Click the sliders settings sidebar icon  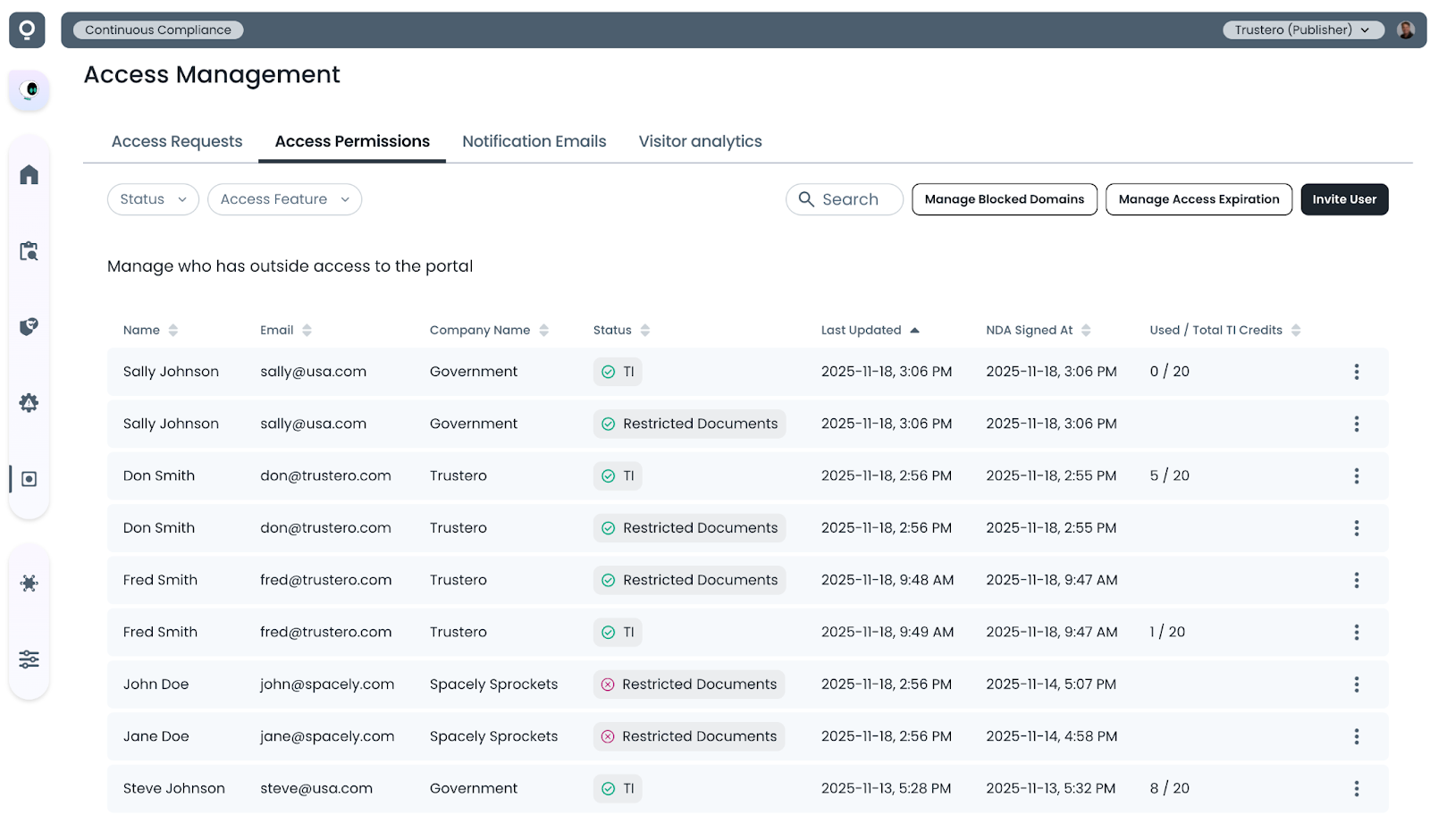click(29, 659)
